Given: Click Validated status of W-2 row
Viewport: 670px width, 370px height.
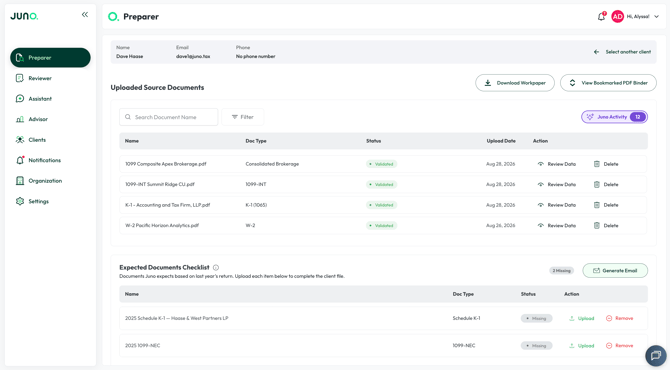Looking at the screenshot, I should coord(382,226).
